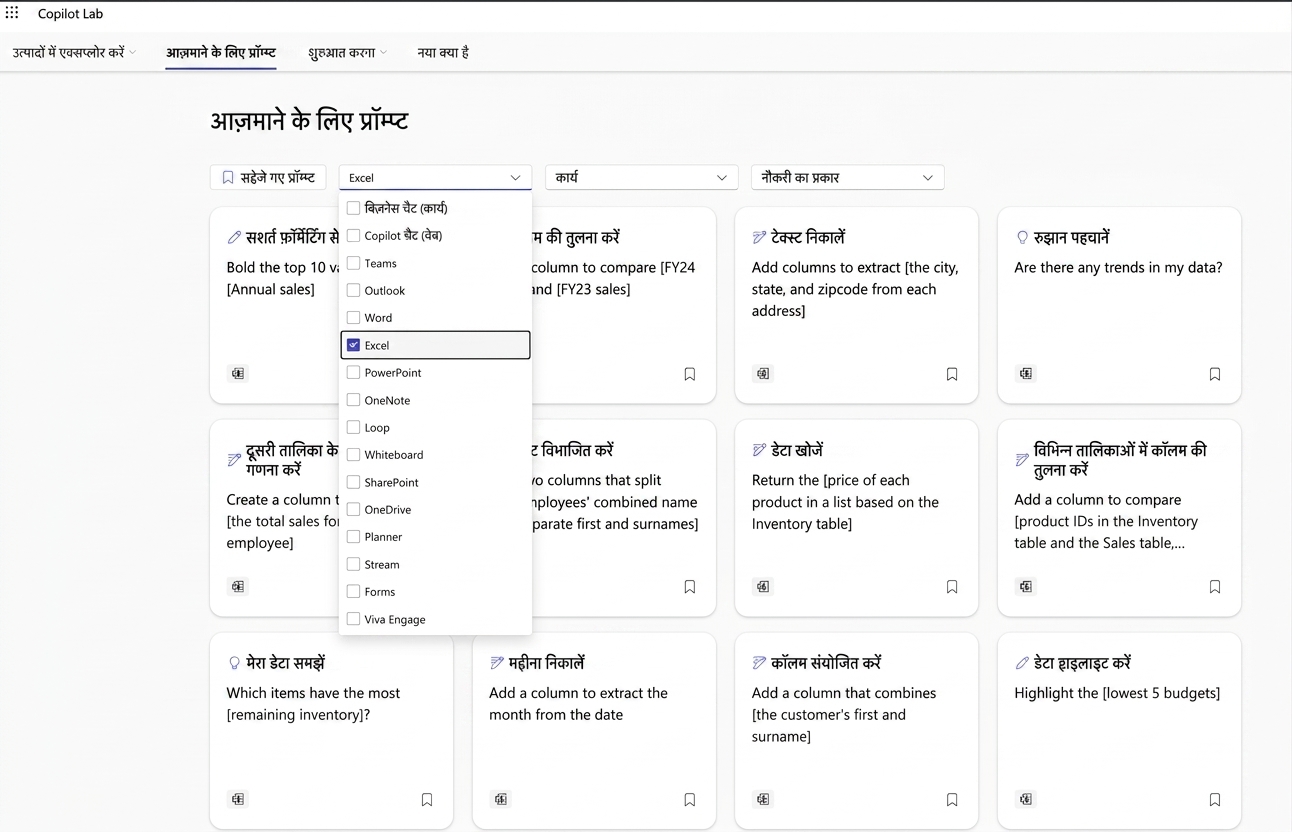Open 'Highlight the [lowest 5 budgets]' card
The width and height of the screenshot is (1292, 832).
(1119, 730)
